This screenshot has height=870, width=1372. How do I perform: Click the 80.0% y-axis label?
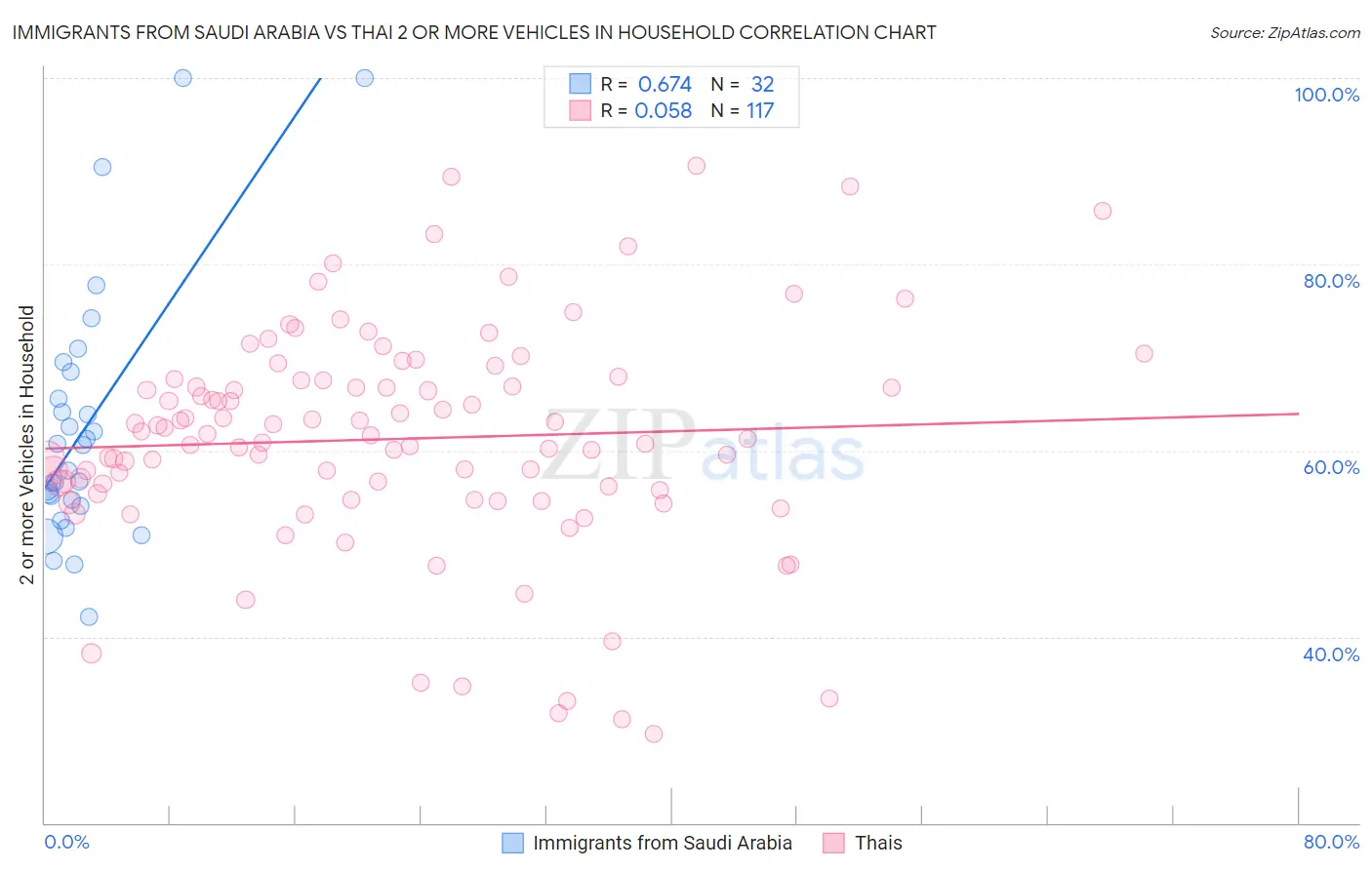pyautogui.click(x=1331, y=281)
